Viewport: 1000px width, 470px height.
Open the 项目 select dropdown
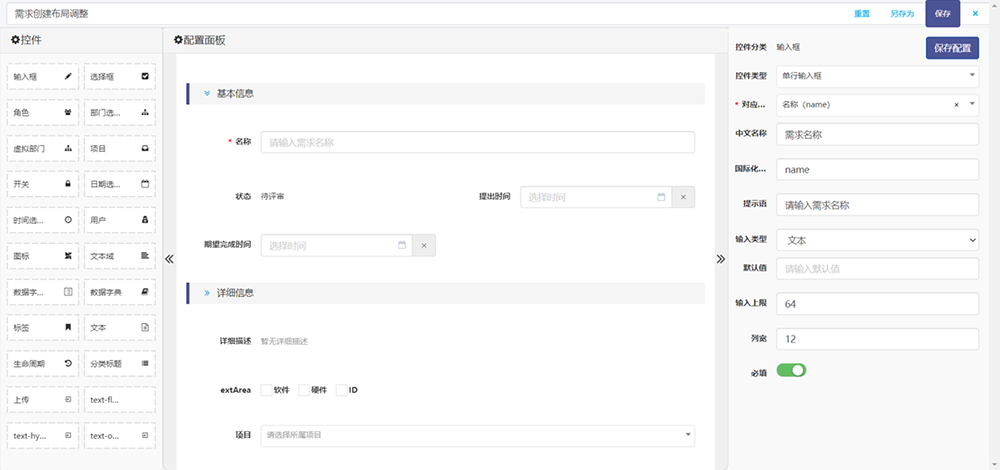pos(478,436)
